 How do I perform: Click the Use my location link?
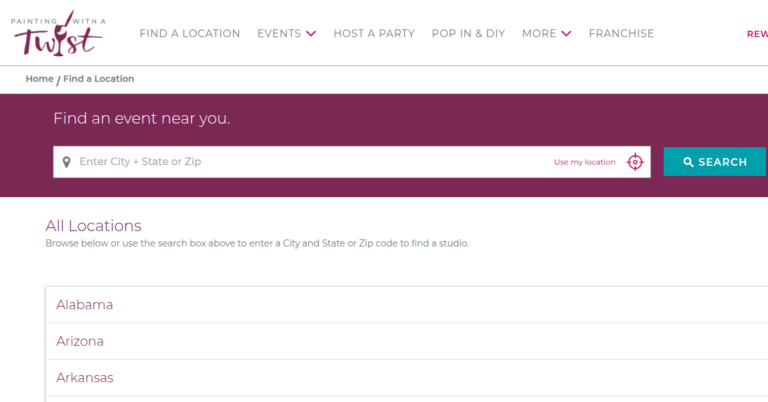[x=585, y=162]
